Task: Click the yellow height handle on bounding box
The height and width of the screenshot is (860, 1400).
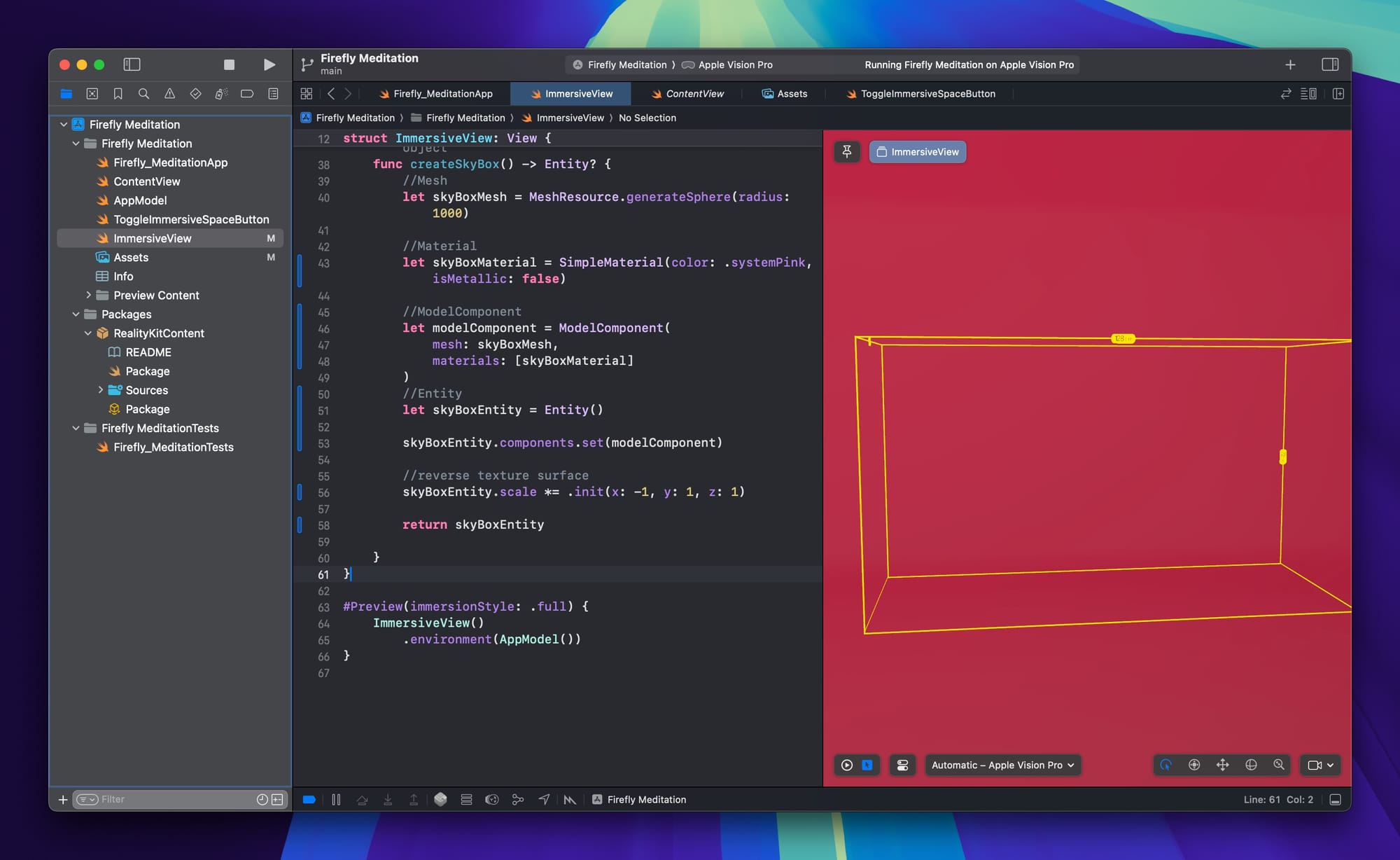Action: pos(1282,457)
